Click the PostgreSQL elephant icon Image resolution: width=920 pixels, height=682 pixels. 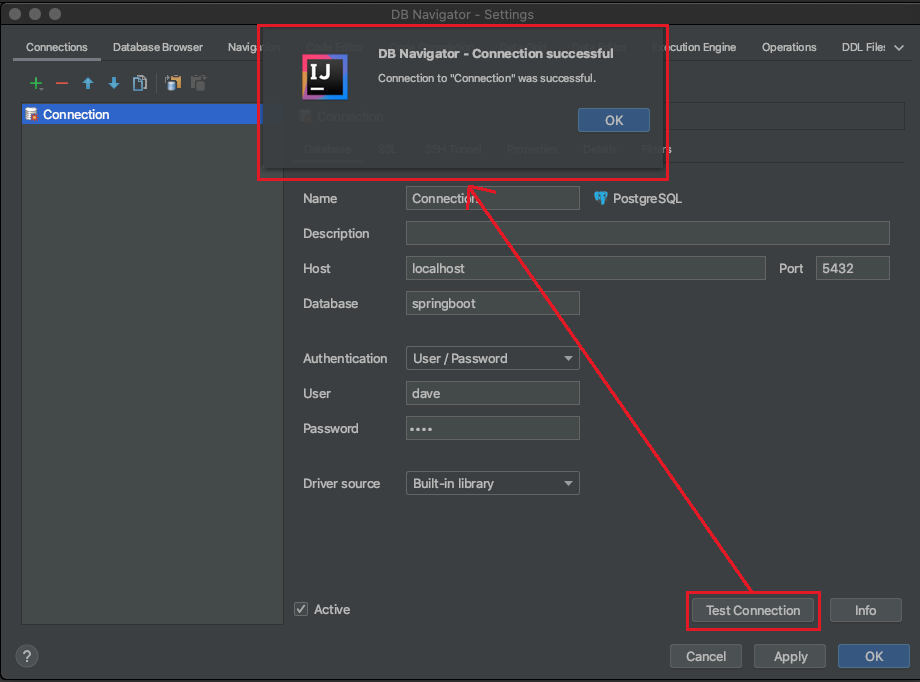[600, 198]
